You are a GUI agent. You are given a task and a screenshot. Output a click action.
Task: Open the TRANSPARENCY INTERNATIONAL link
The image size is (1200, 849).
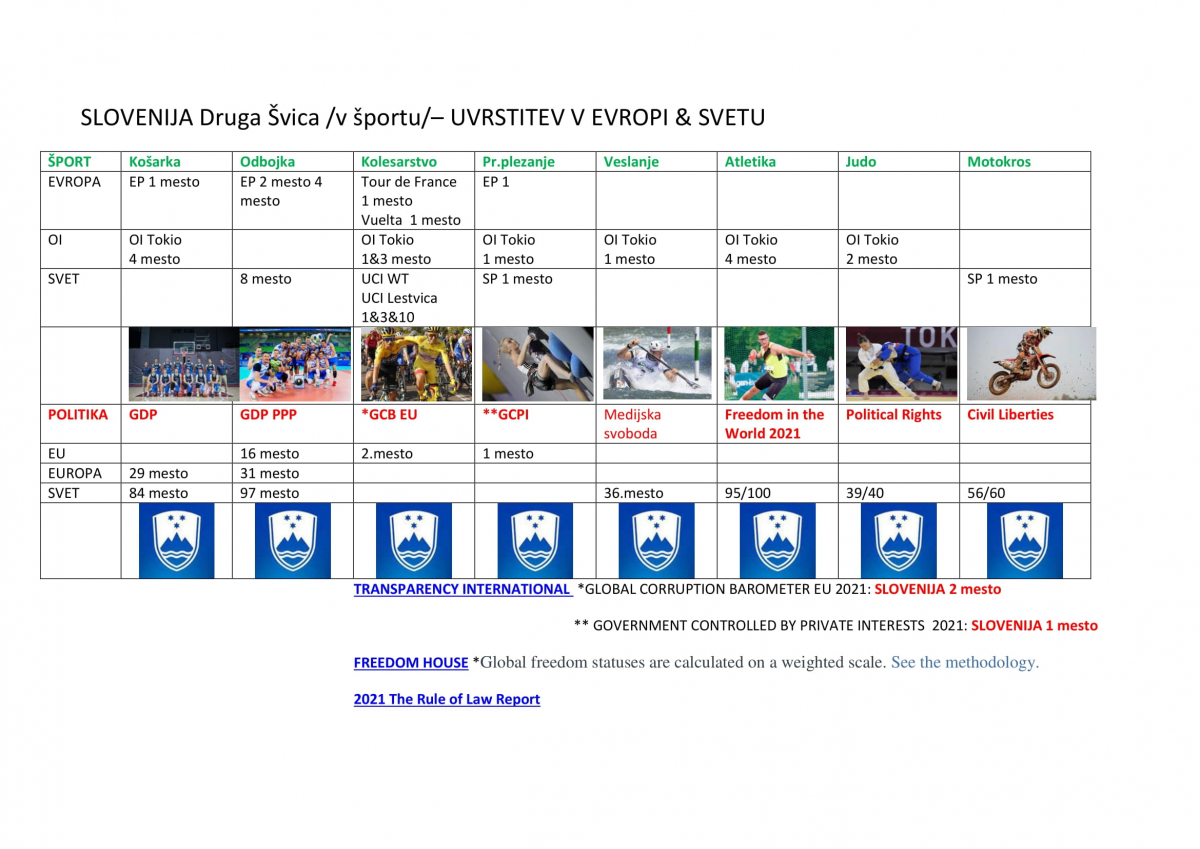(x=462, y=589)
